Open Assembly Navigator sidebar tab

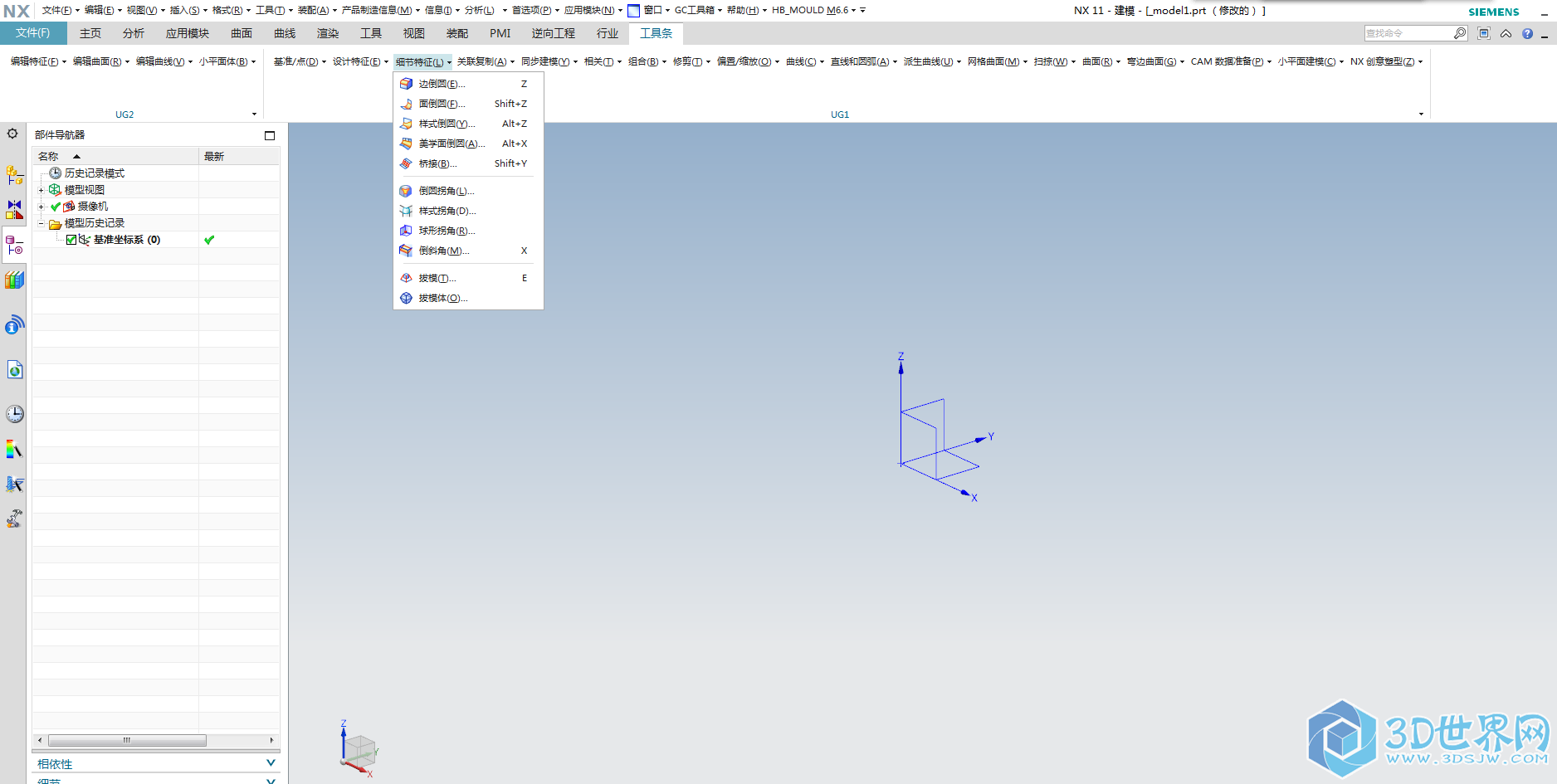14,175
